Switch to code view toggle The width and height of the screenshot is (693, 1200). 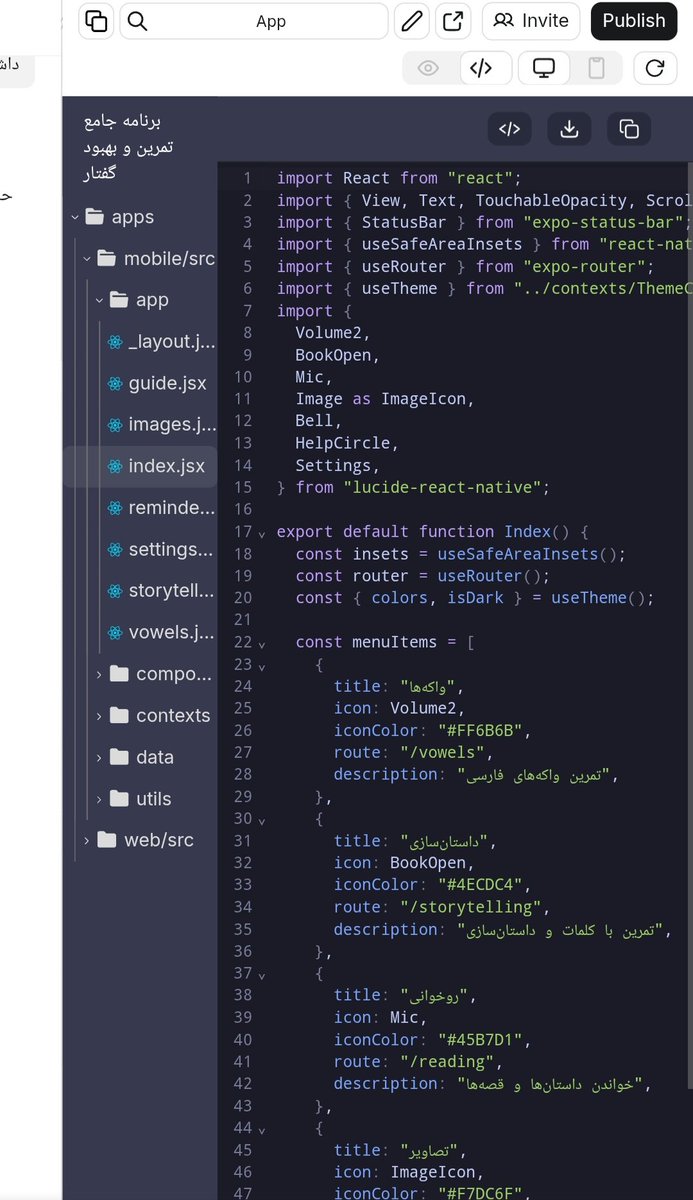pyautogui.click(x=481, y=68)
